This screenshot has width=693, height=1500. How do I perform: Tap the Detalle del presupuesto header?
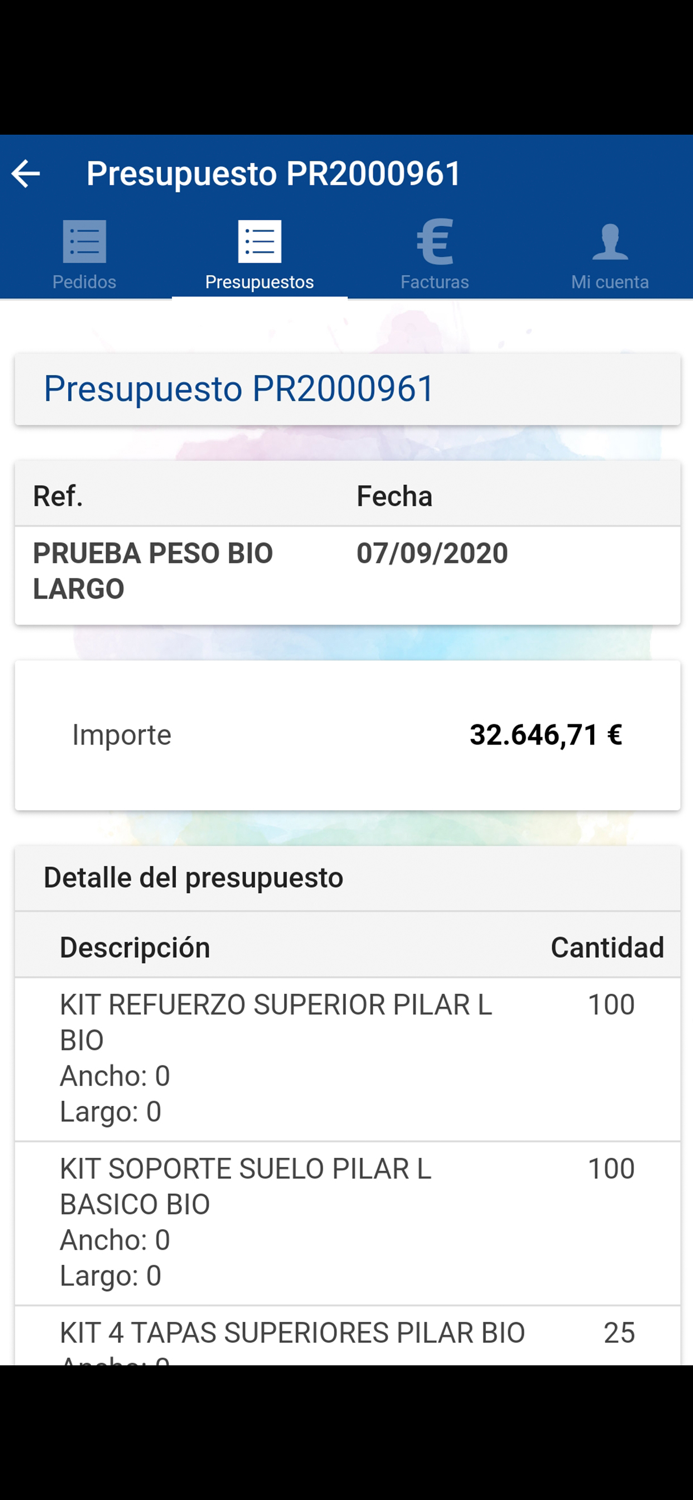click(193, 878)
